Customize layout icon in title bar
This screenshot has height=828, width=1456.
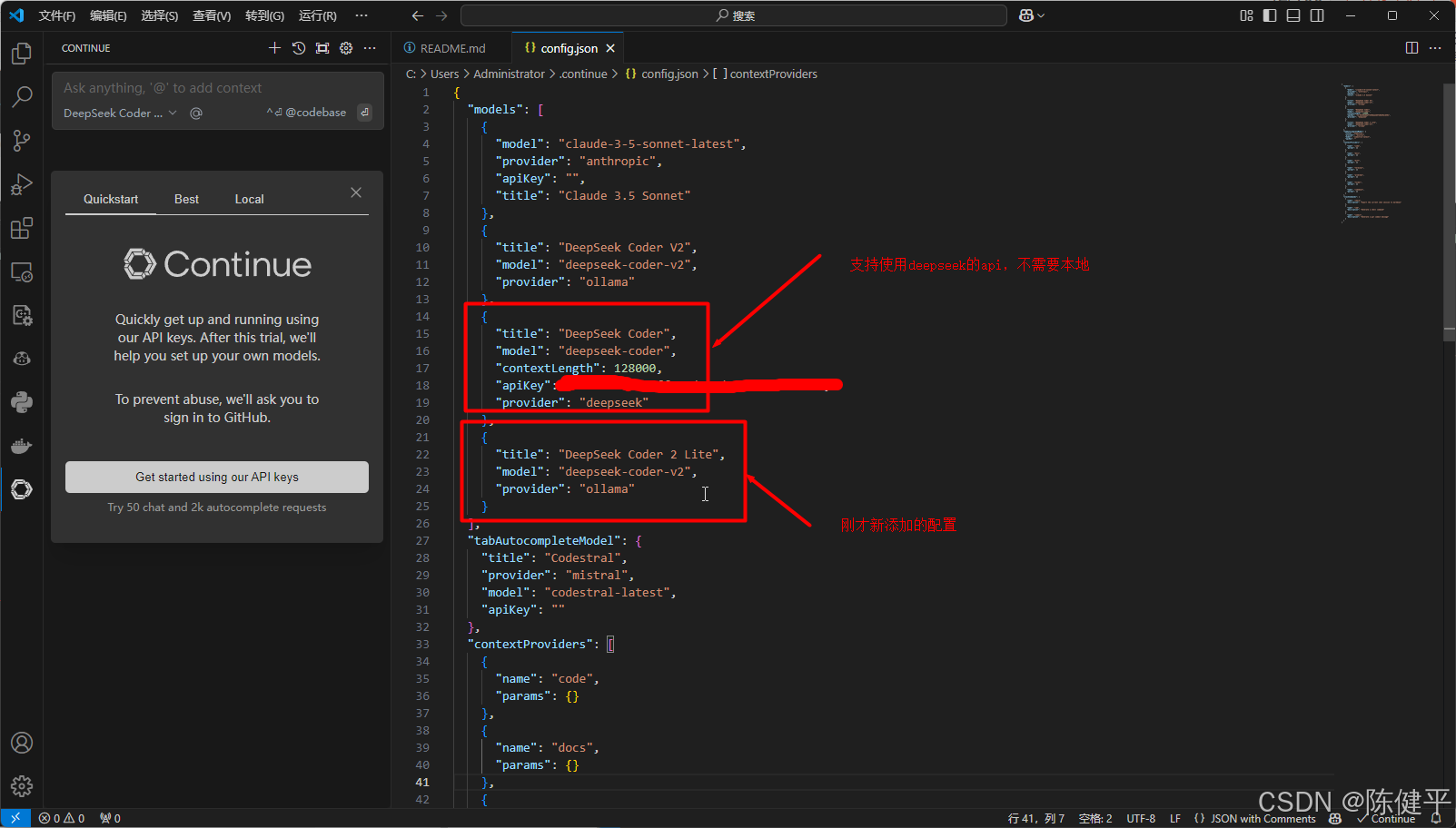pos(1246,15)
